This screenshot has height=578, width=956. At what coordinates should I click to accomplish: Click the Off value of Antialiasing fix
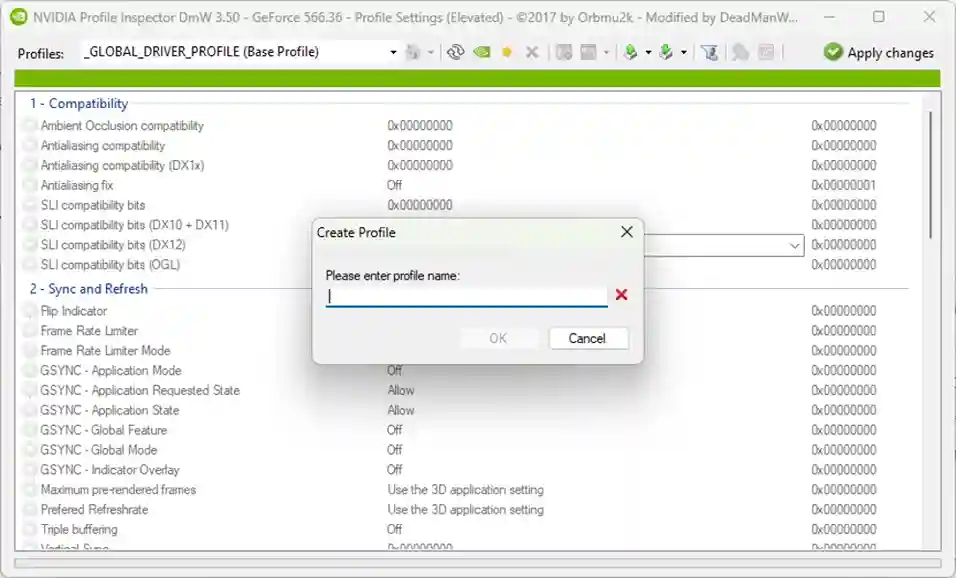394,185
